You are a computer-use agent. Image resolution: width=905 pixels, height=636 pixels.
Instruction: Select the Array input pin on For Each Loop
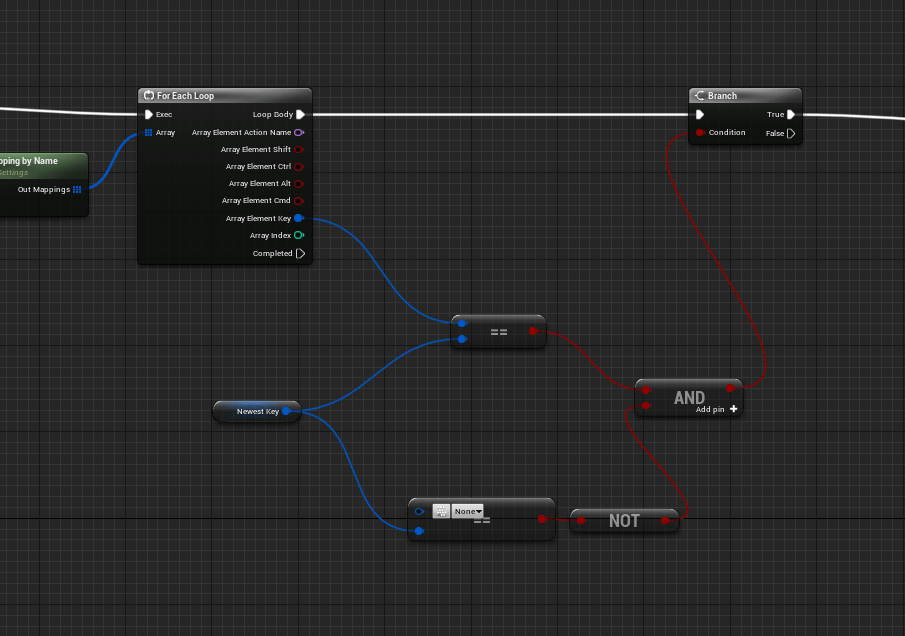click(x=149, y=132)
